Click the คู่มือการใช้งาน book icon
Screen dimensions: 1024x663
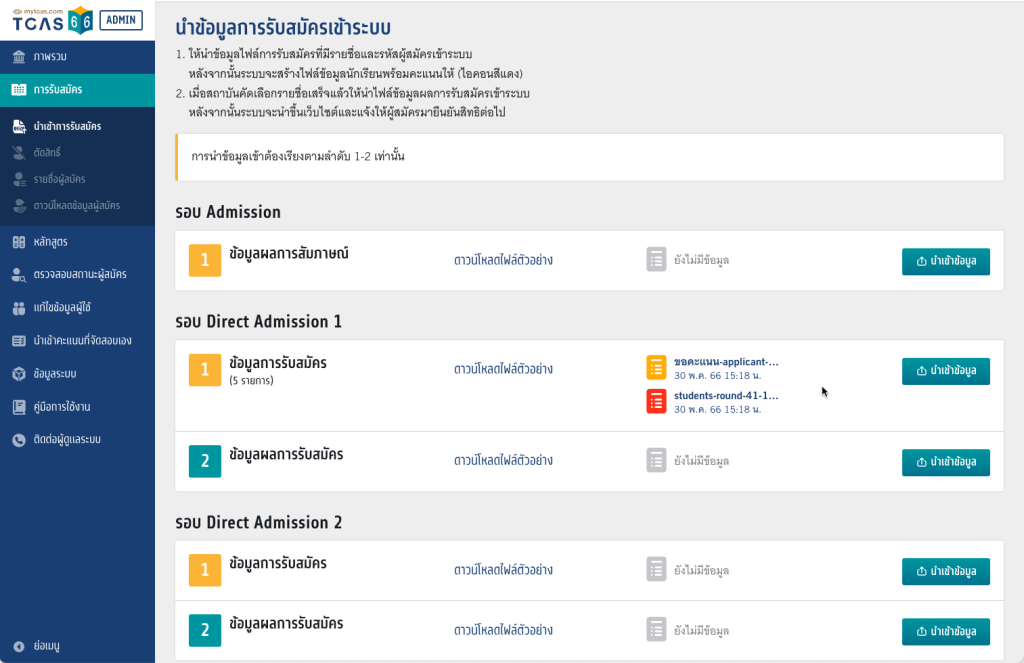[x=19, y=407]
